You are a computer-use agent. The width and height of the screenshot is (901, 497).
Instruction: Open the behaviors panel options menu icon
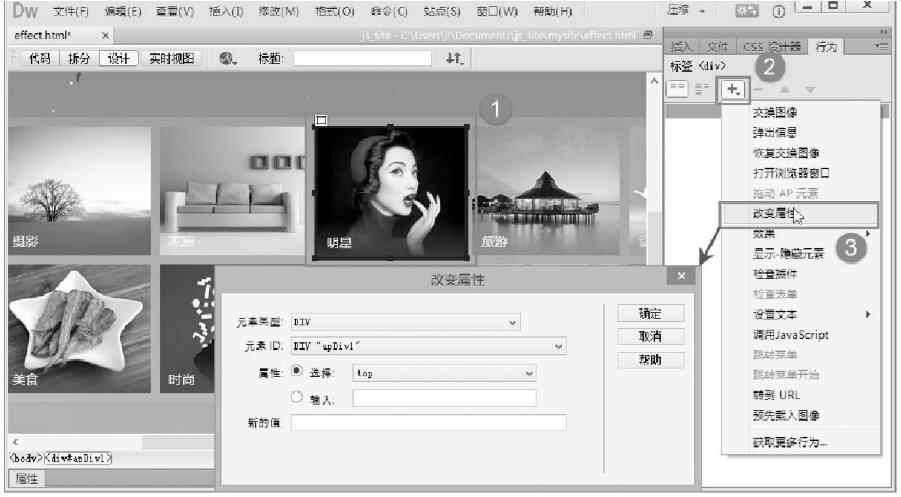tap(881, 46)
